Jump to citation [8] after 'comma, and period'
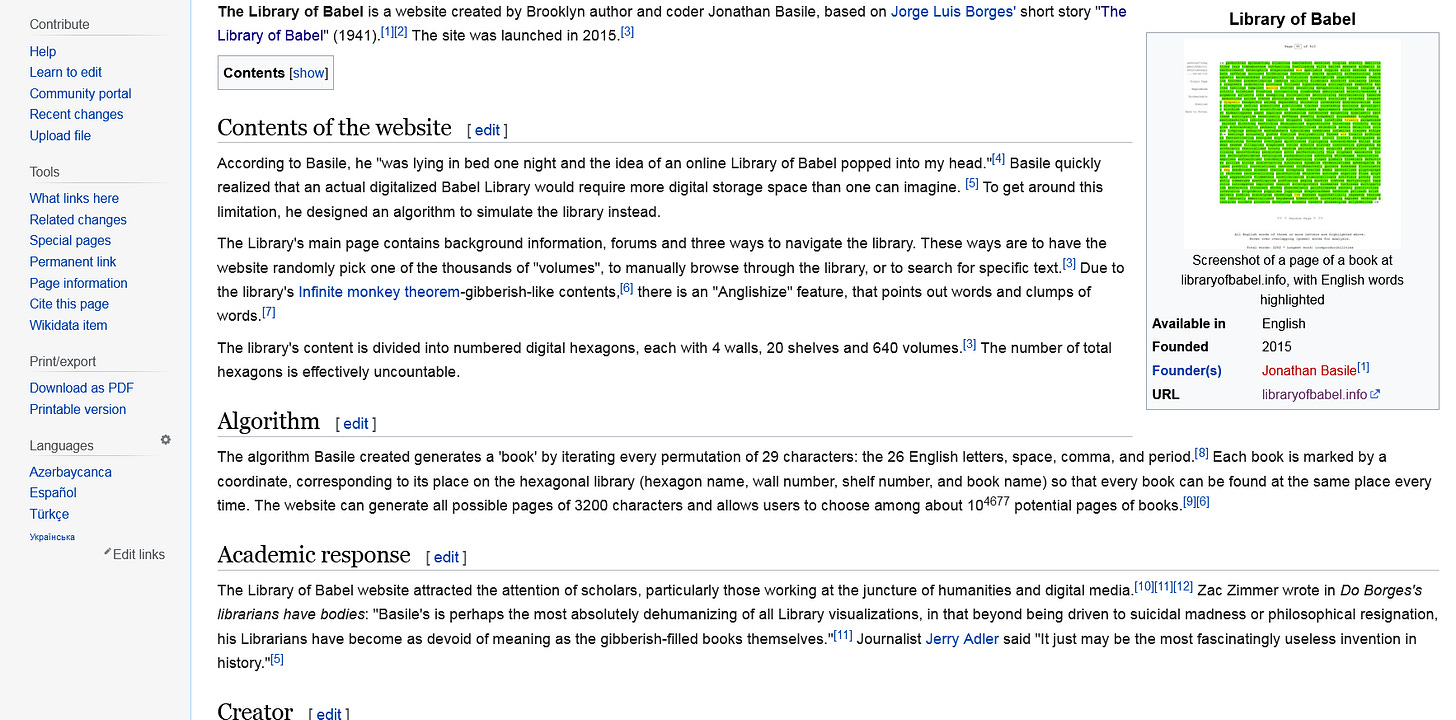 pos(1202,453)
